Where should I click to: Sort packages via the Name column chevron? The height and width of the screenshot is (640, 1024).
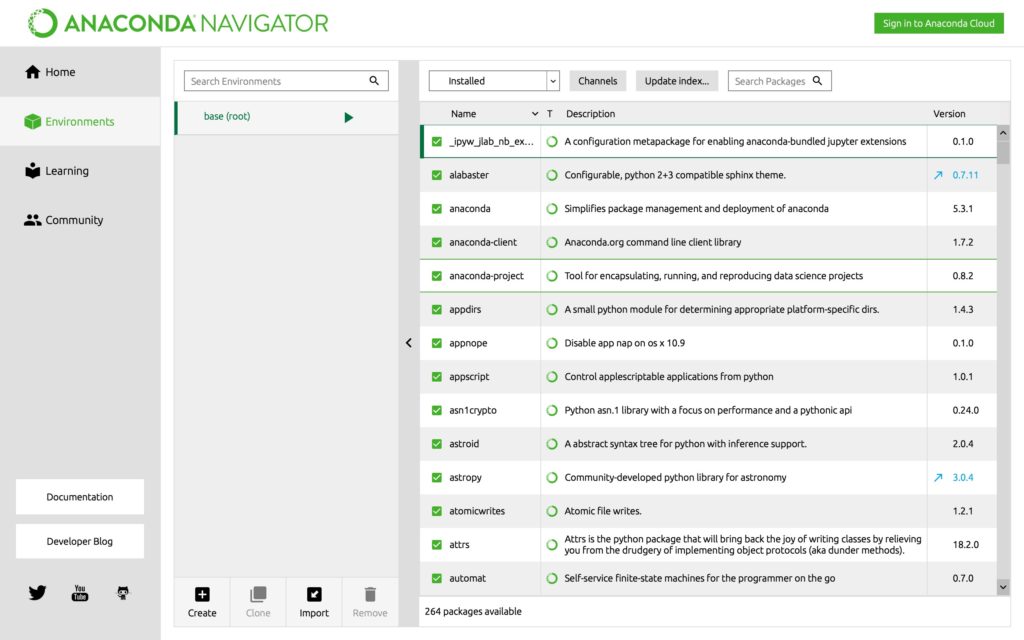point(535,114)
